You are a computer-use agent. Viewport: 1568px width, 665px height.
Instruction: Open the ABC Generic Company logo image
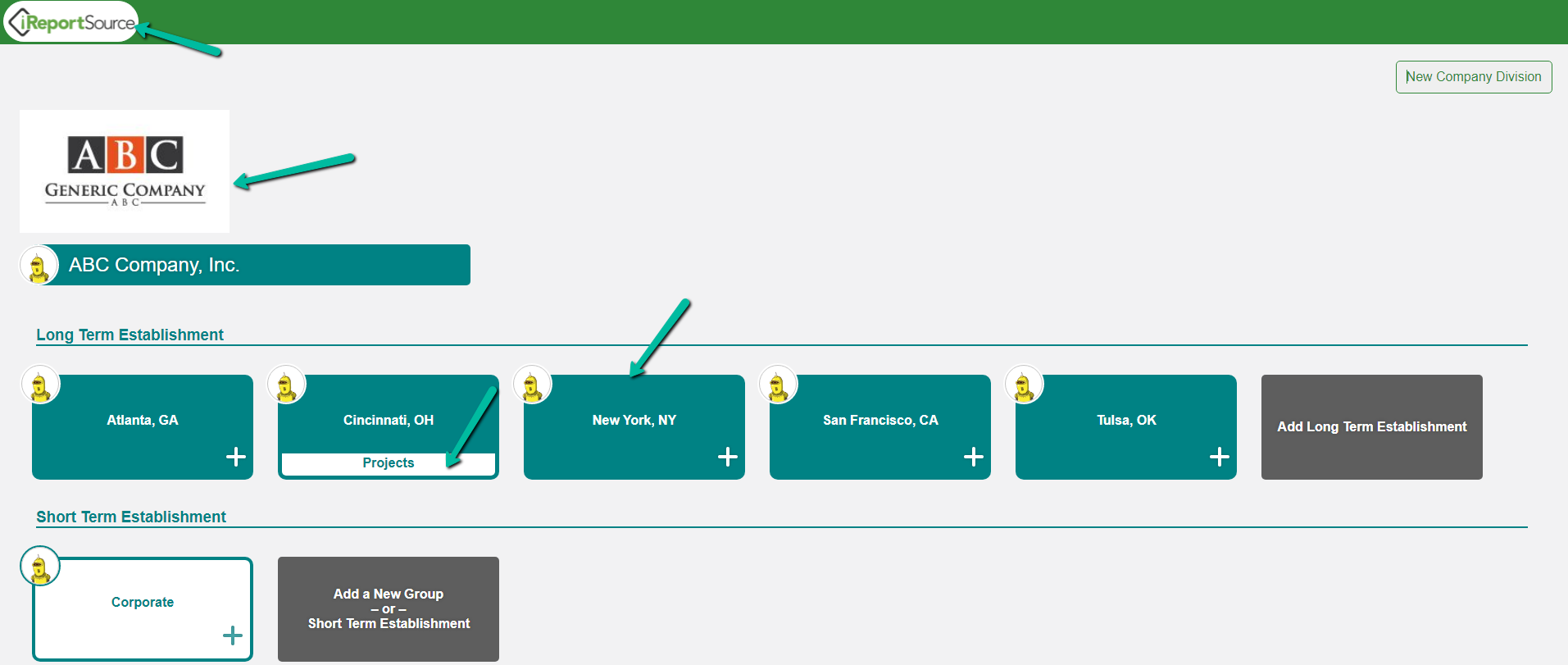click(125, 171)
